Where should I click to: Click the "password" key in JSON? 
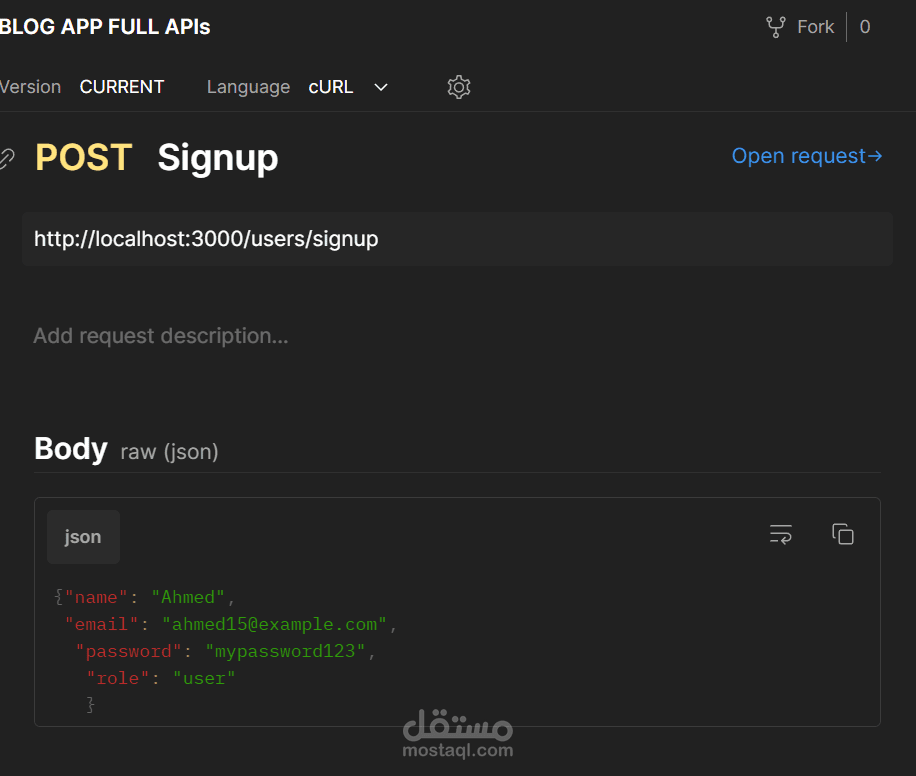click(x=129, y=652)
